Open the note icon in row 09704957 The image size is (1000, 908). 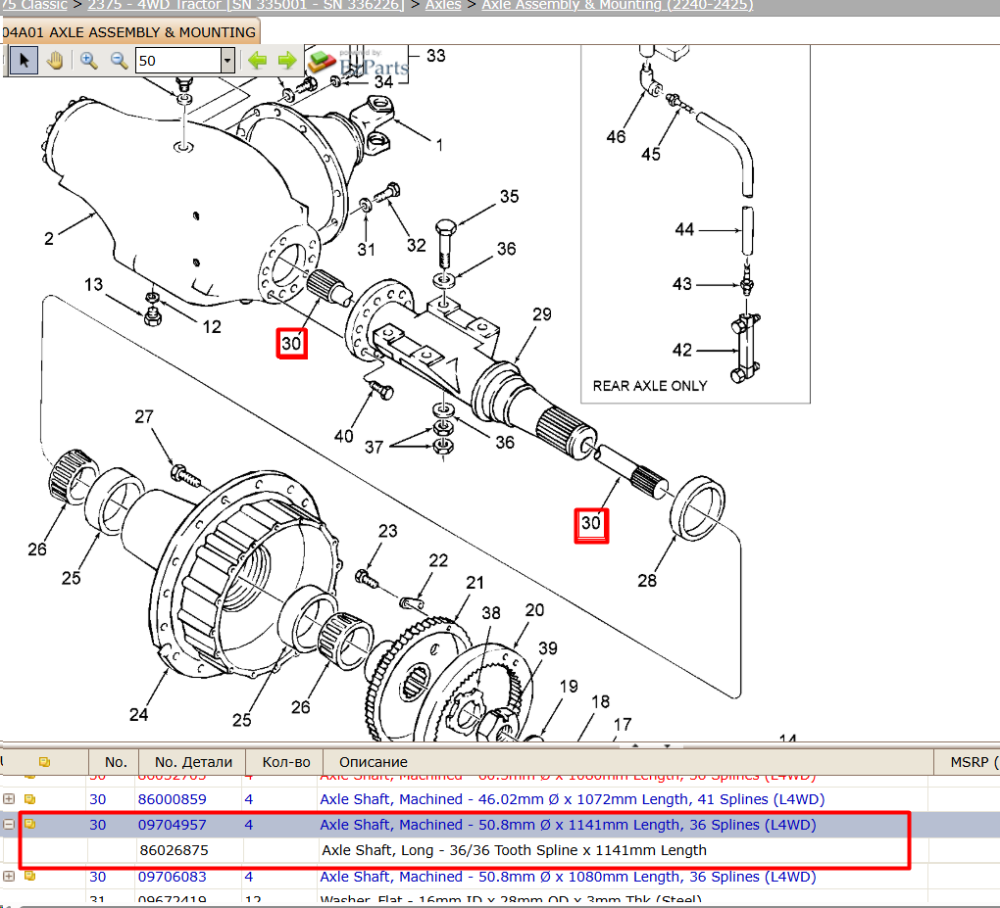pos(30,824)
